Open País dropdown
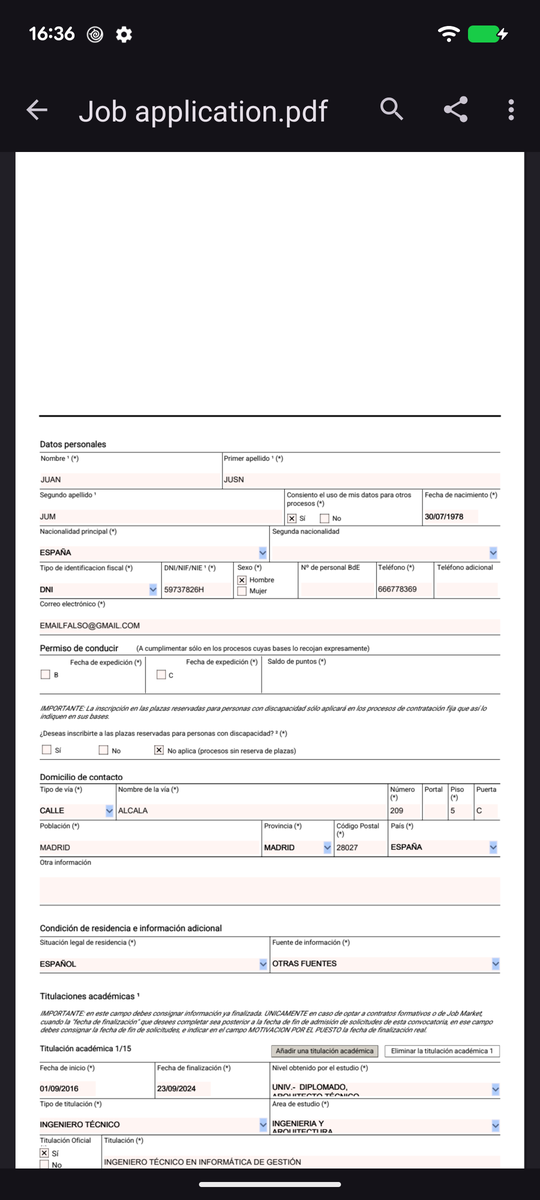 [x=493, y=847]
